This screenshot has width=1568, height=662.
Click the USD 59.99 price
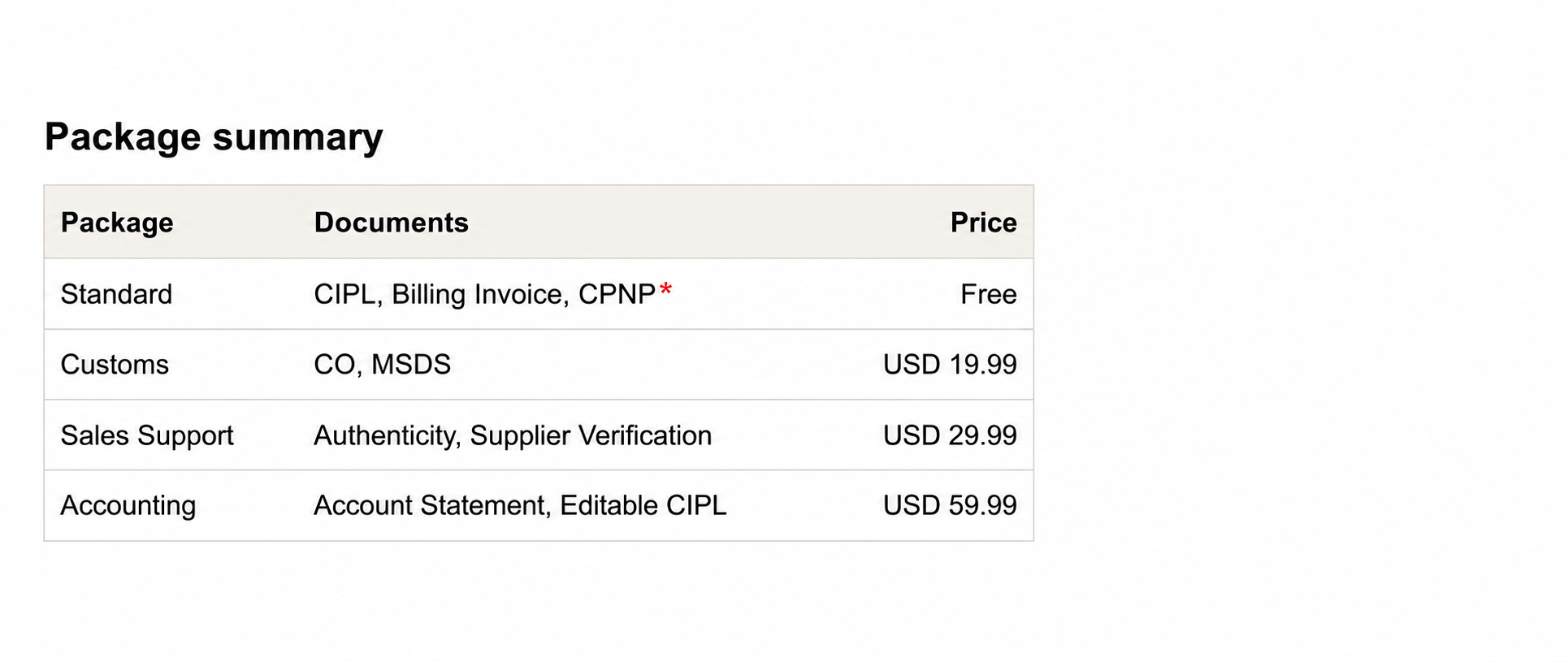pyautogui.click(x=950, y=505)
